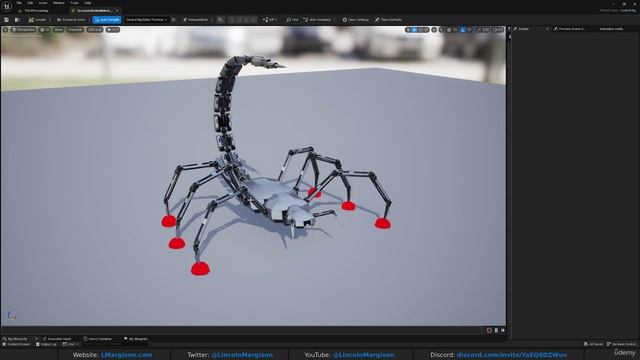Open the Window menu
The image size is (640, 360).
[58, 3]
